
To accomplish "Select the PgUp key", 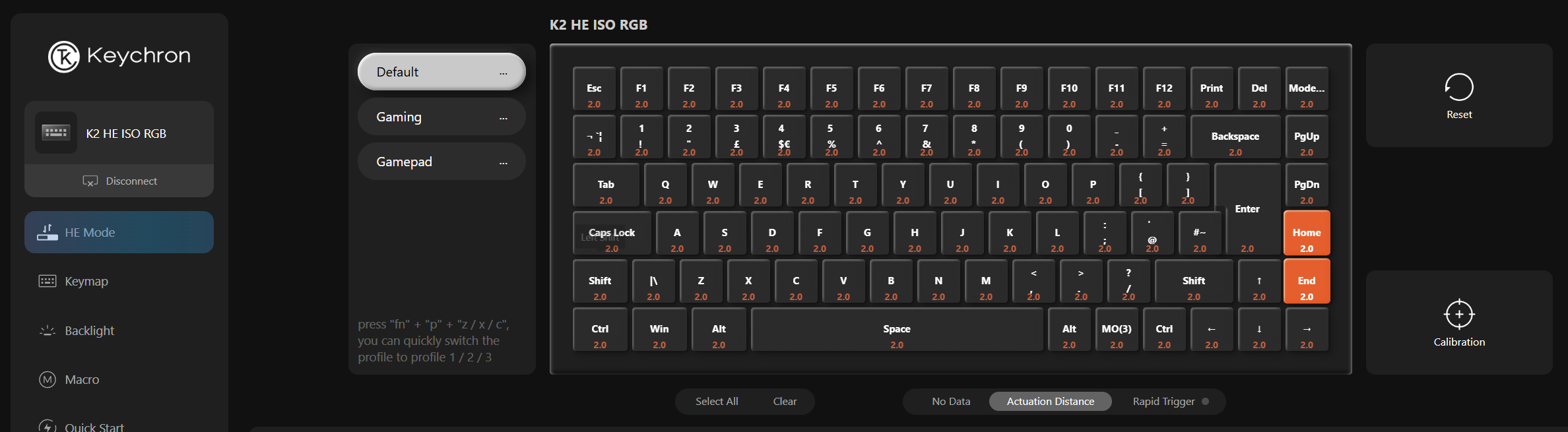I will point(1307,137).
